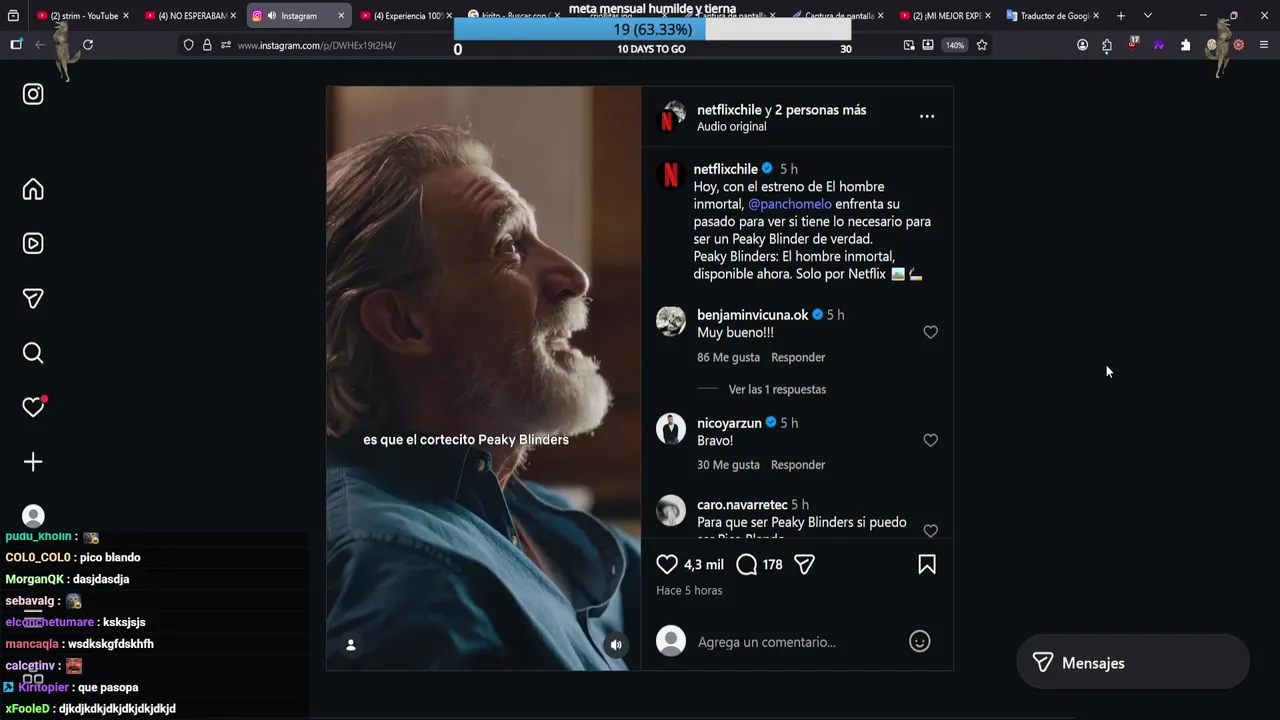Open Instagram home from the logo icon

click(x=33, y=94)
